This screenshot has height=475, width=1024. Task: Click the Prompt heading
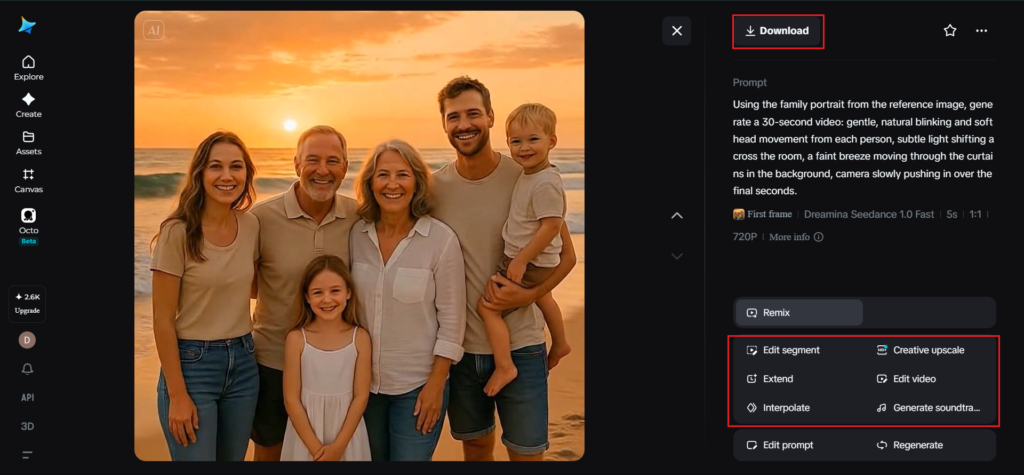pyautogui.click(x=750, y=82)
